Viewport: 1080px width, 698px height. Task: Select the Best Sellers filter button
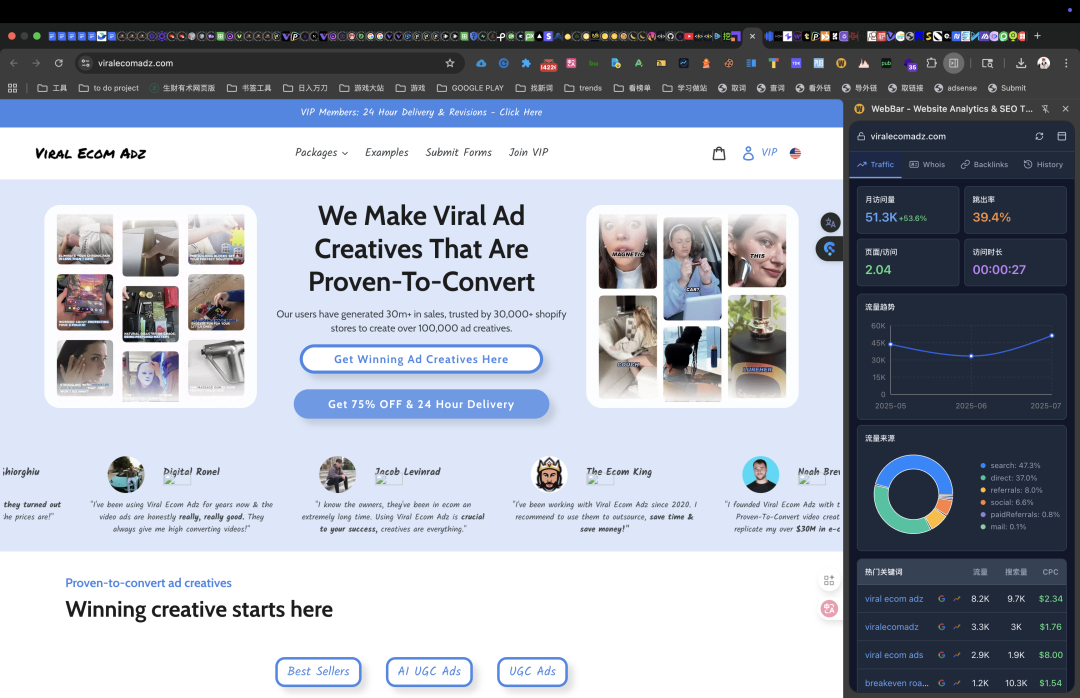click(x=318, y=671)
